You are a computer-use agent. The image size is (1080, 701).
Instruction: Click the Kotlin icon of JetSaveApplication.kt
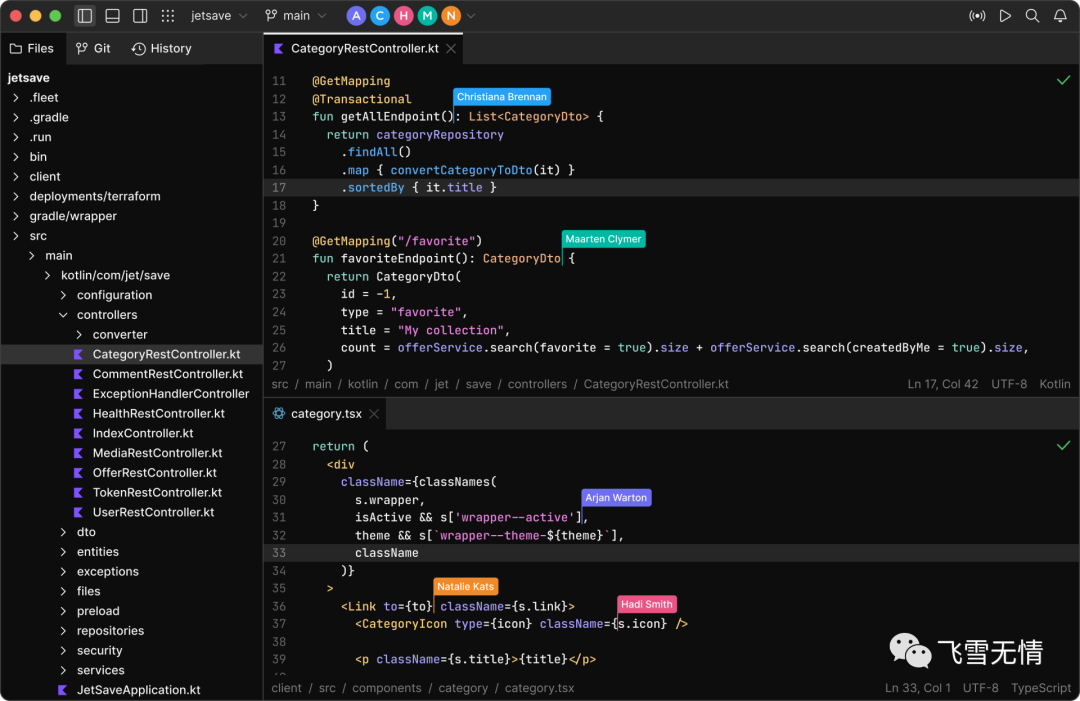point(63,689)
